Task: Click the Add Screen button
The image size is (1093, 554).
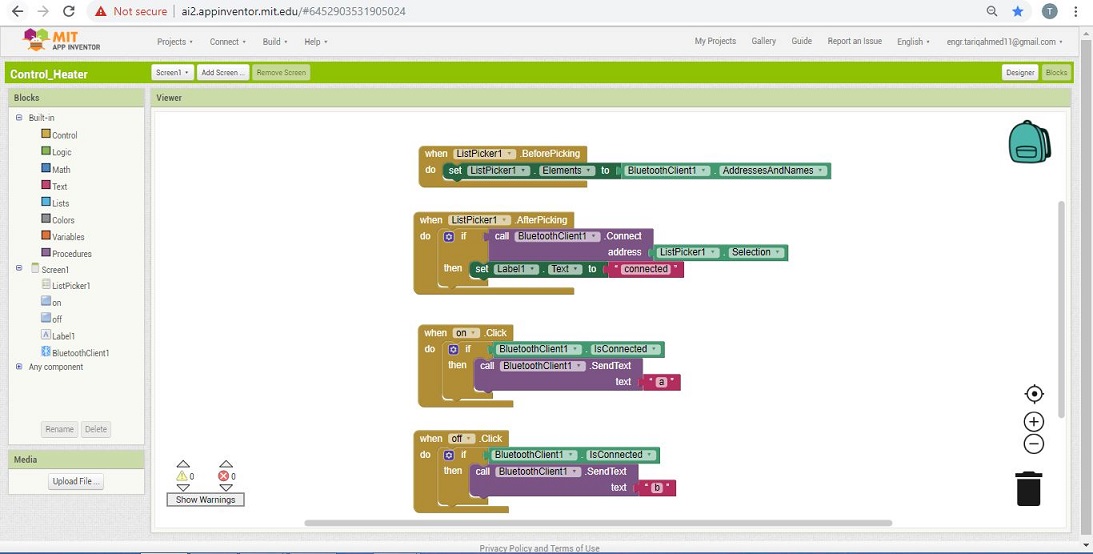Action: (222, 72)
